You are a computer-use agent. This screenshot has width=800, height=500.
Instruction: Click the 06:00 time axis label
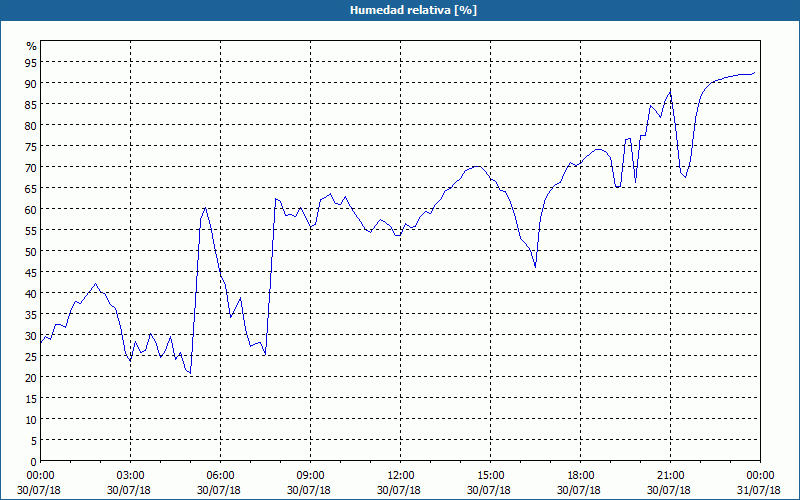(x=220, y=476)
